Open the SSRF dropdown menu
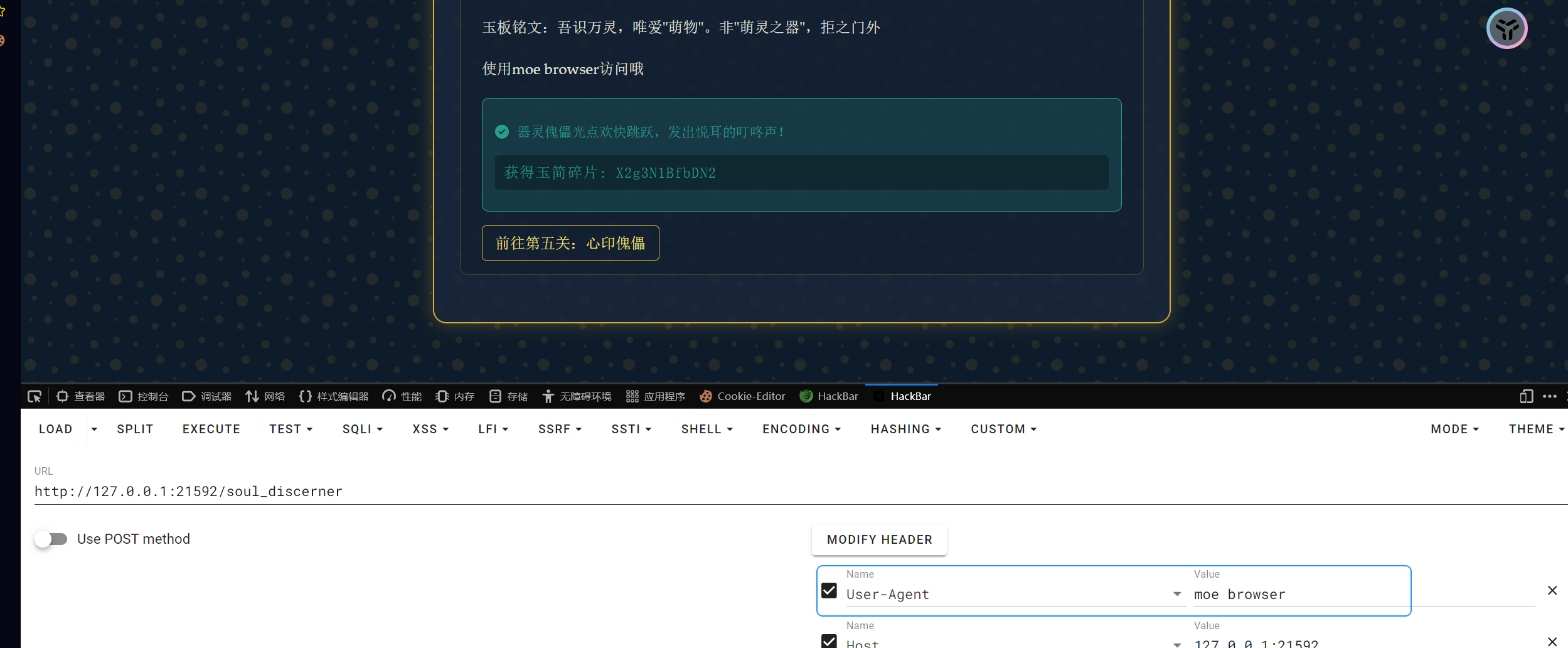This screenshot has width=1568, height=648. click(x=560, y=429)
